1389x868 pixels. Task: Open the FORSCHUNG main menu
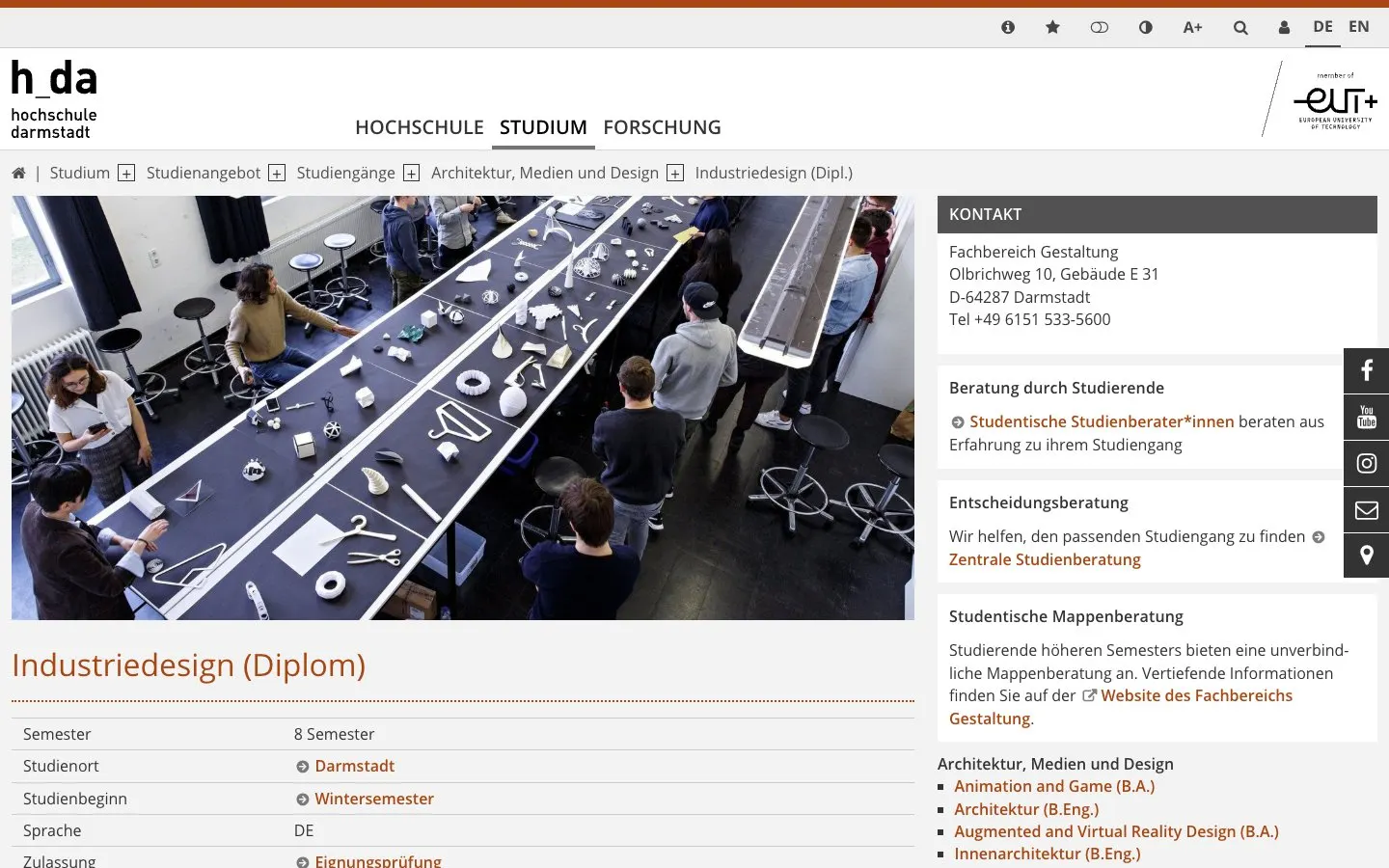662,127
